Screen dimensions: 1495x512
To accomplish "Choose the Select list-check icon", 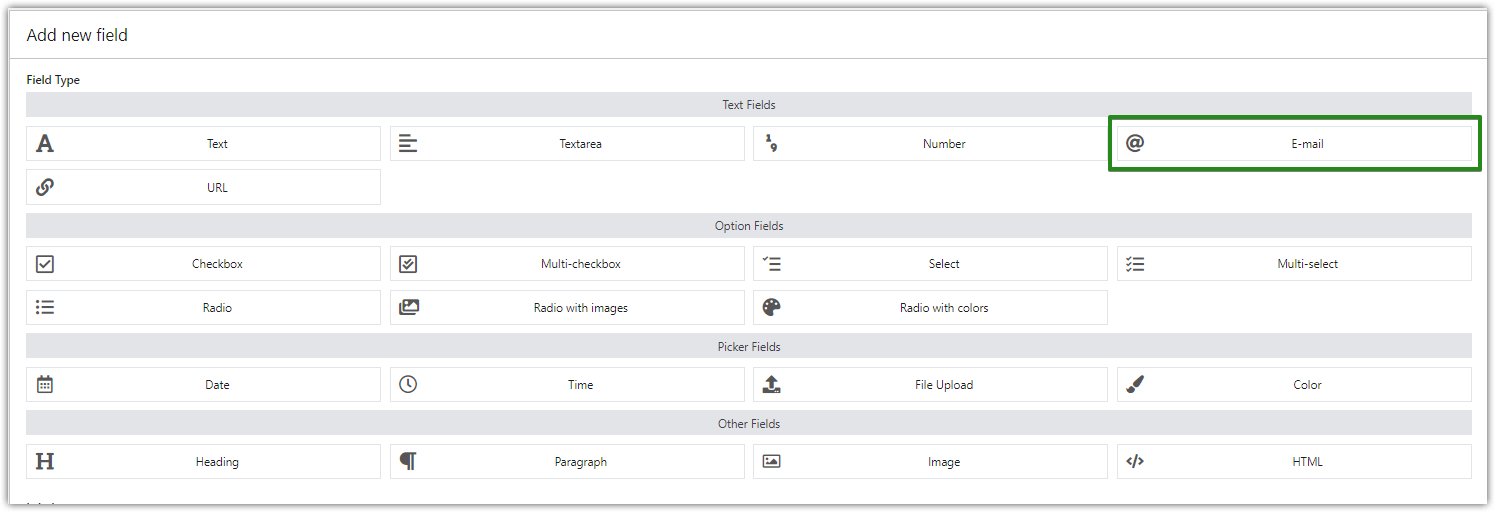I will tap(771, 264).
